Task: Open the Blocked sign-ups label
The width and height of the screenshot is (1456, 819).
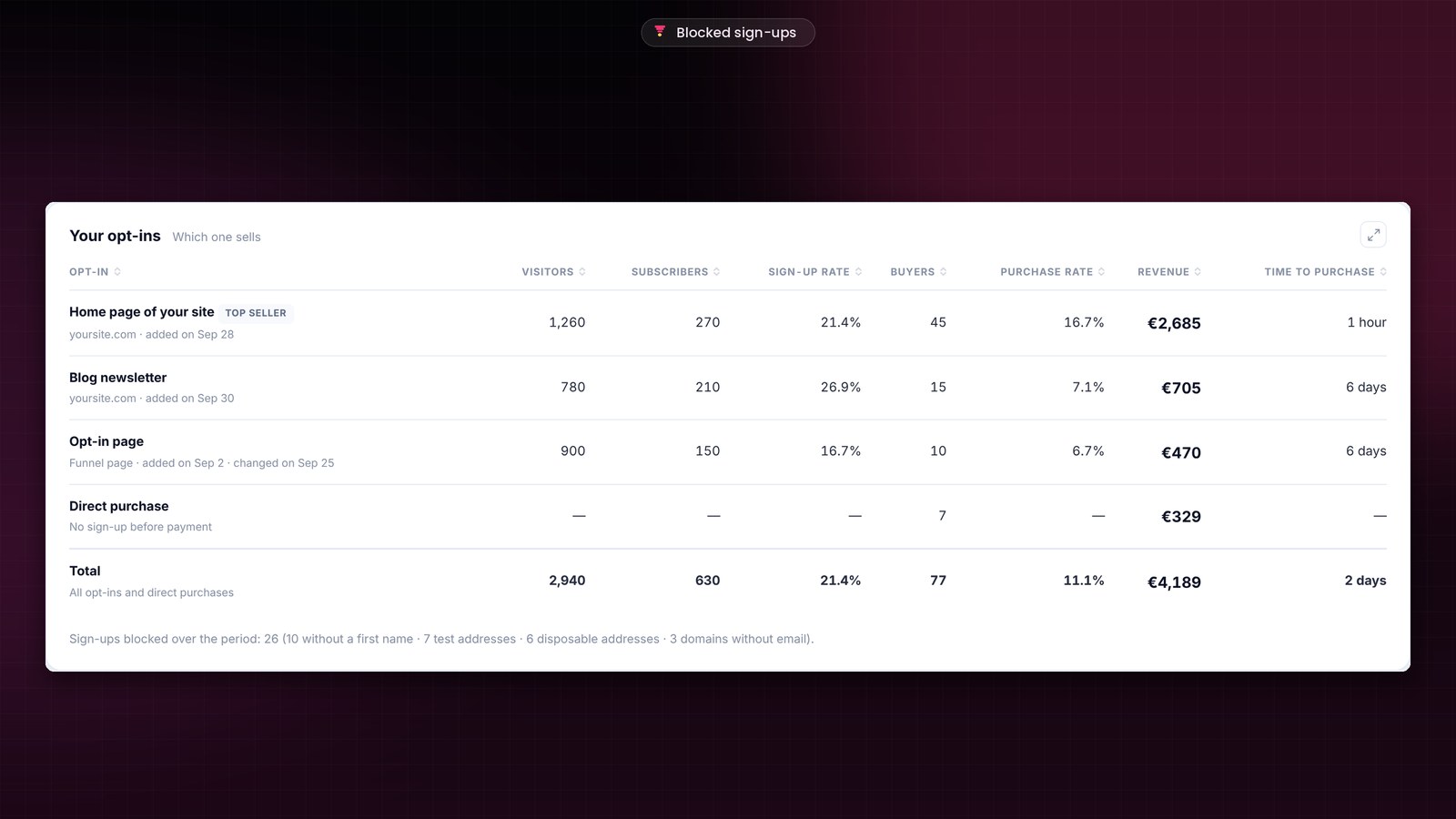Action: (x=736, y=33)
